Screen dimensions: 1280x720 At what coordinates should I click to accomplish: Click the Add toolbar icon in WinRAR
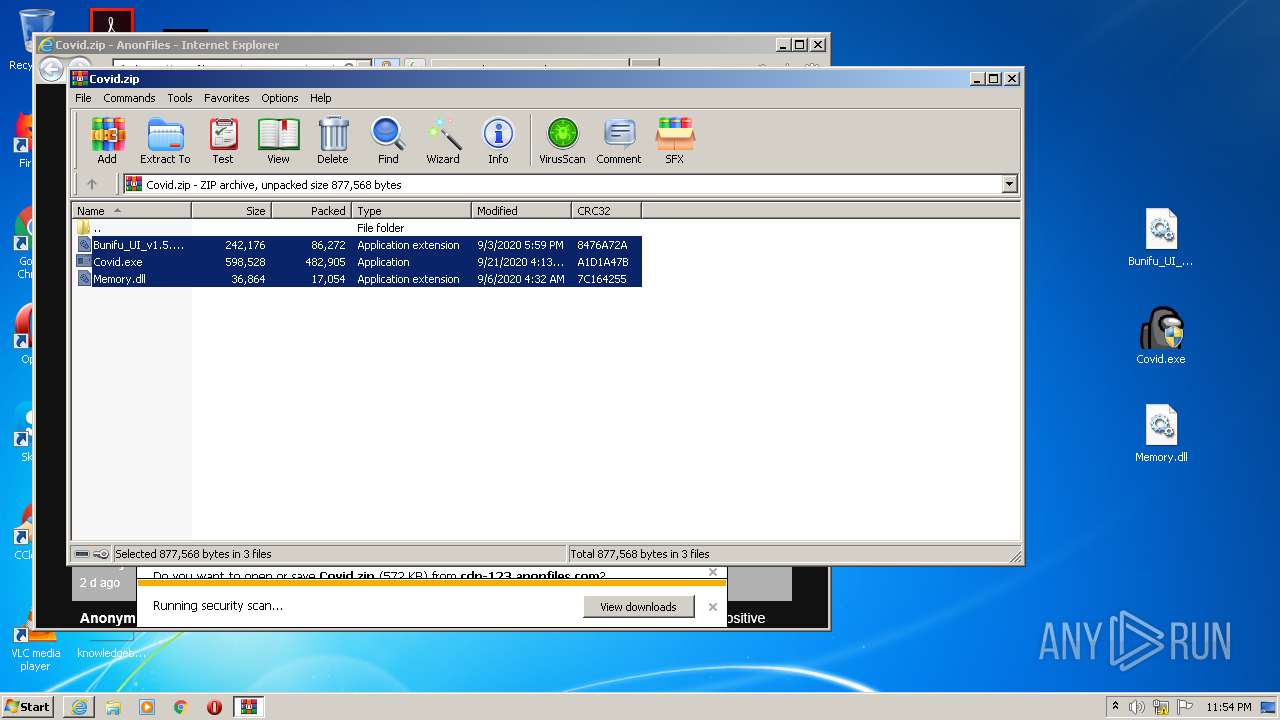point(107,140)
